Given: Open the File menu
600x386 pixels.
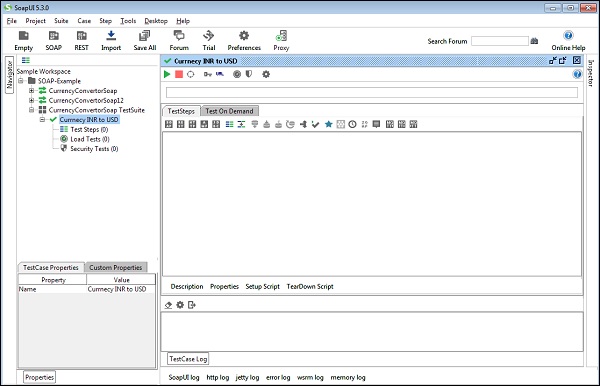Looking at the screenshot, I should [12, 21].
